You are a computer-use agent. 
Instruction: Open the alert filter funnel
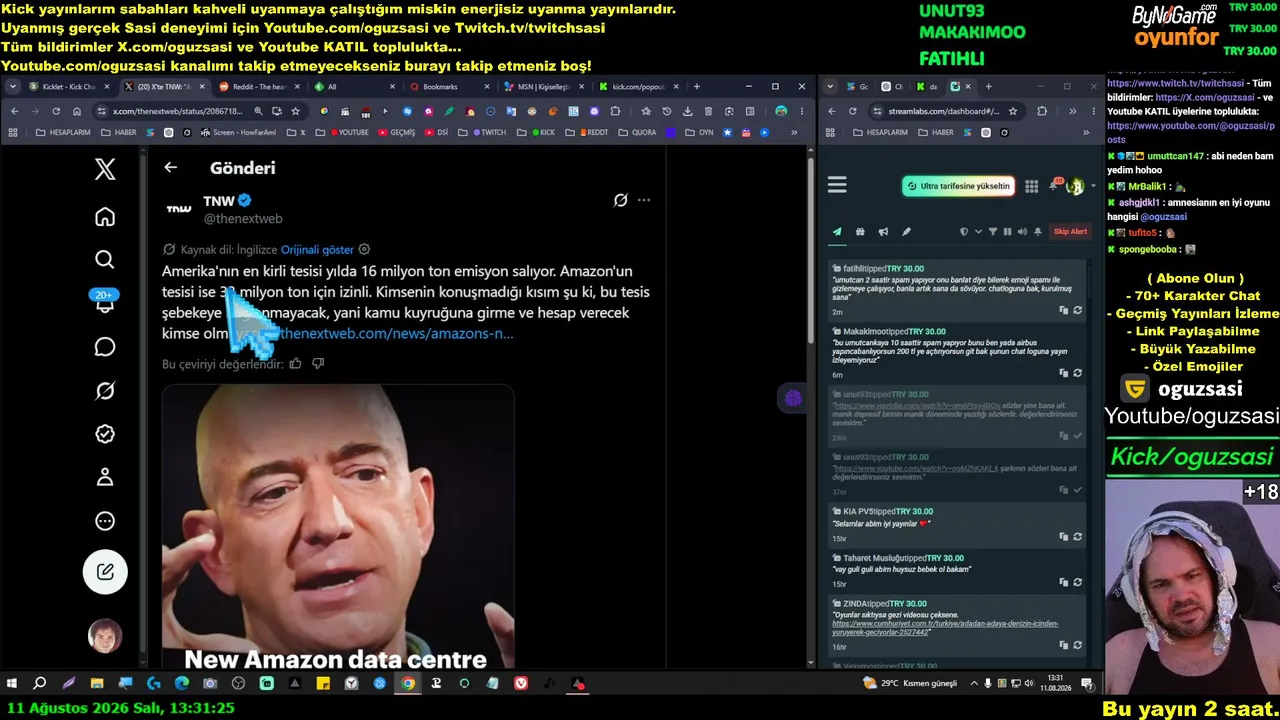(x=993, y=232)
